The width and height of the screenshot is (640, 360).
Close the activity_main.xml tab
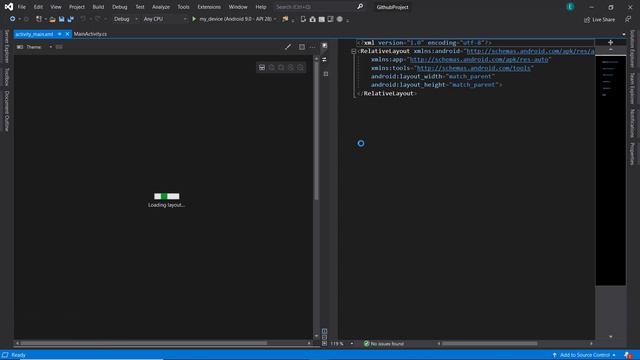coord(67,34)
